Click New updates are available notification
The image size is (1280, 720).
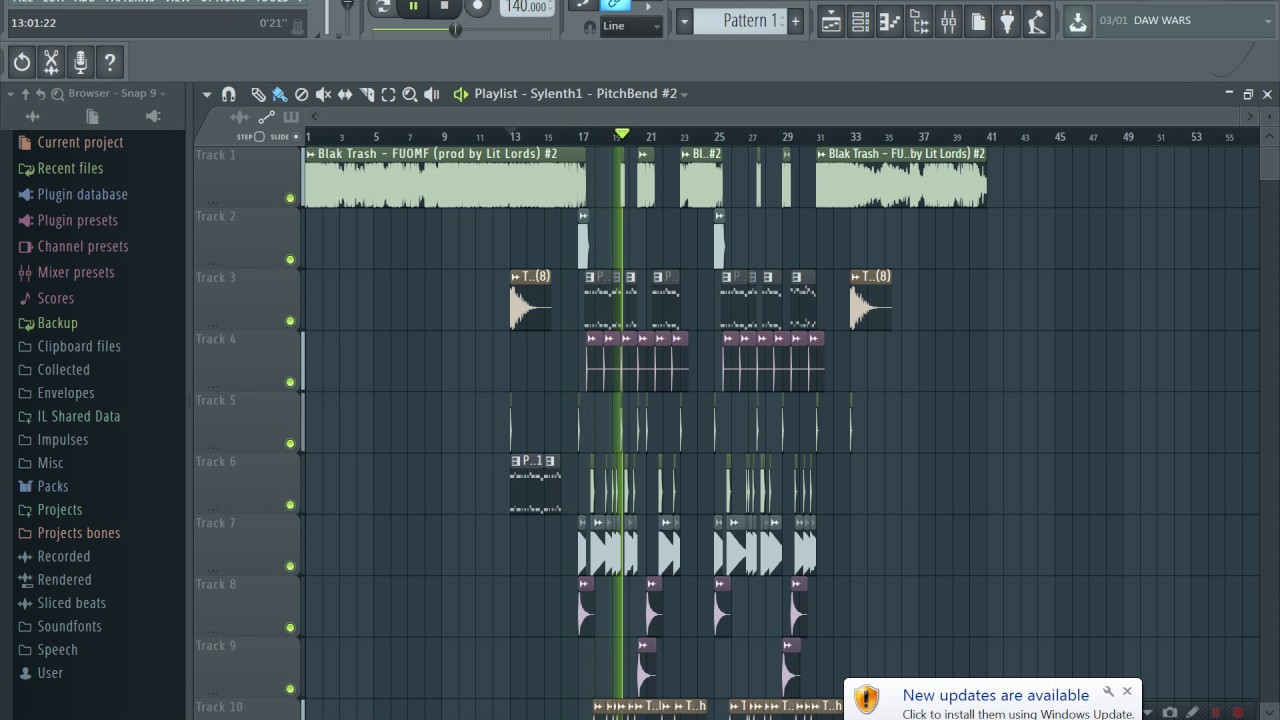tap(995, 696)
